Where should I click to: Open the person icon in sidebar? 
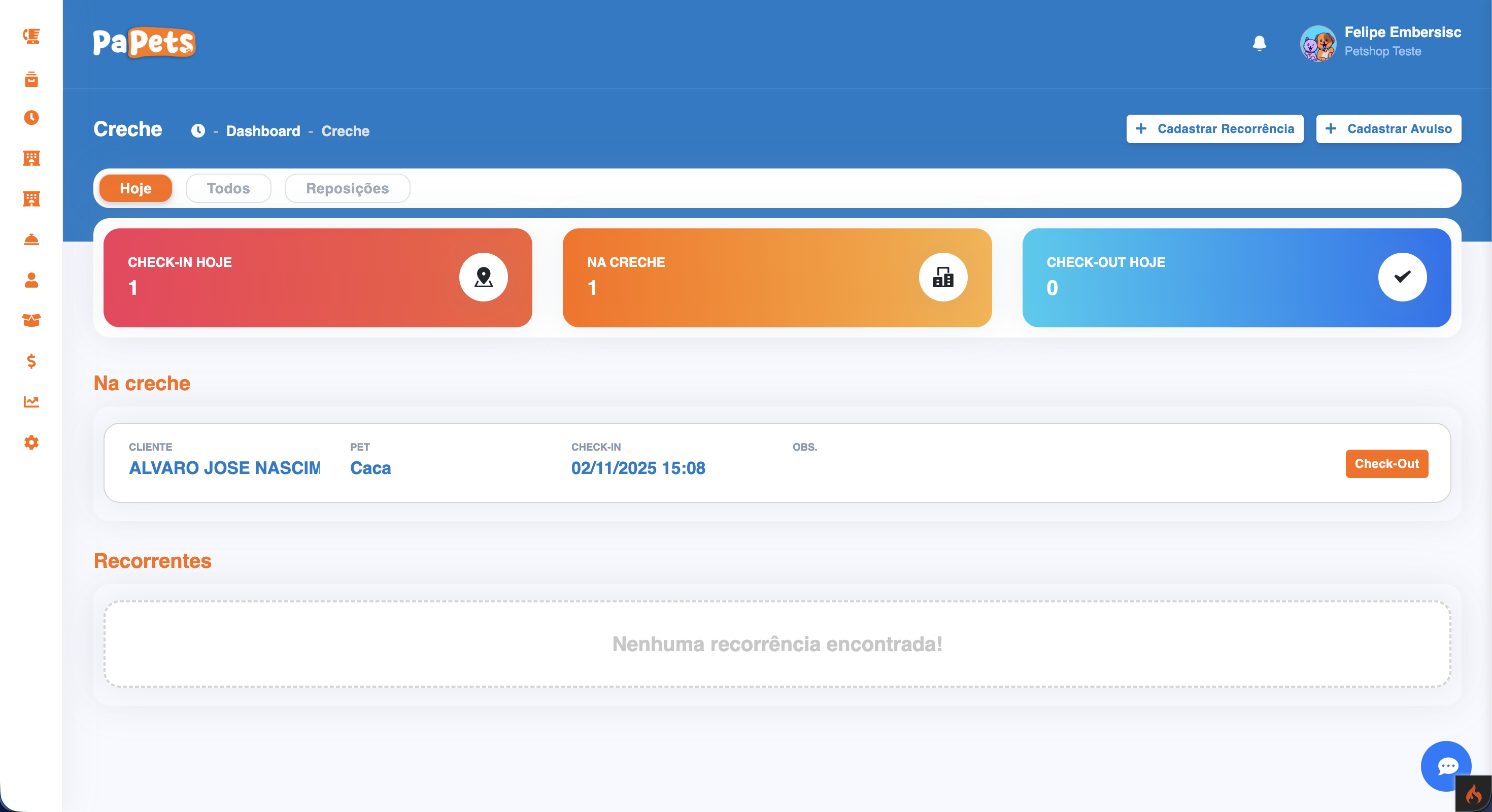click(31, 280)
